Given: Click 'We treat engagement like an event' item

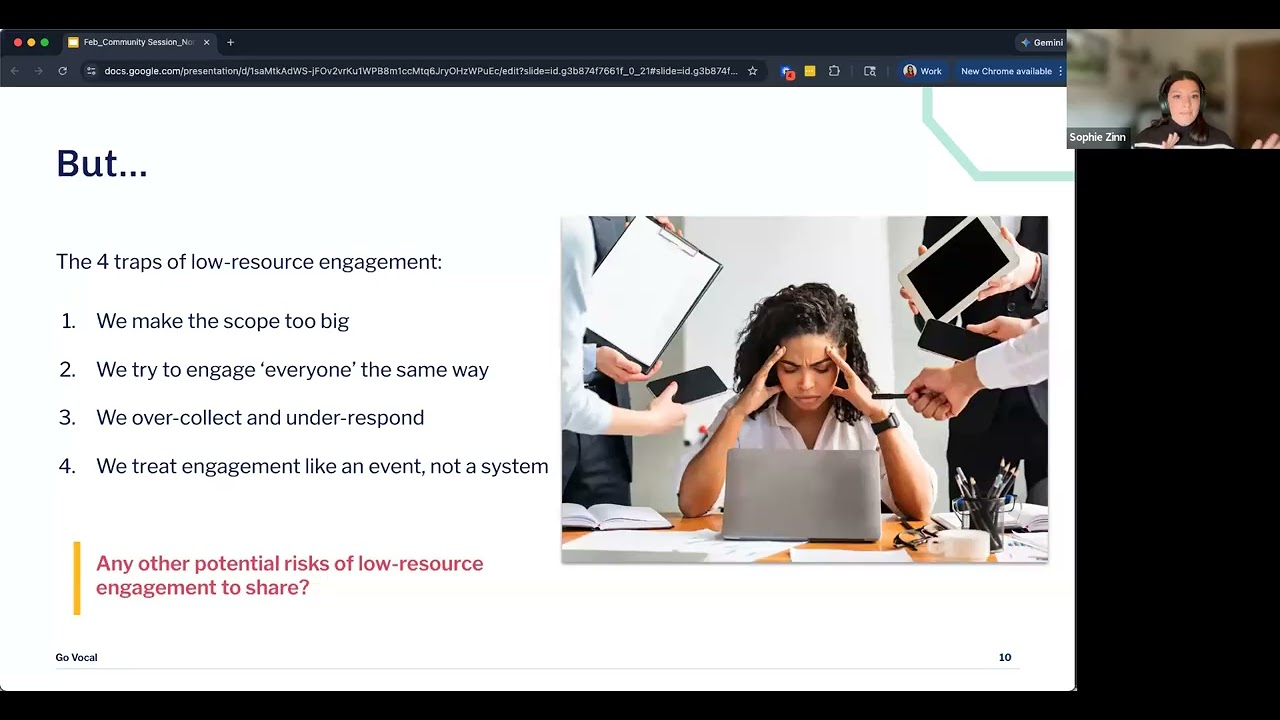Looking at the screenshot, I should pos(322,466).
